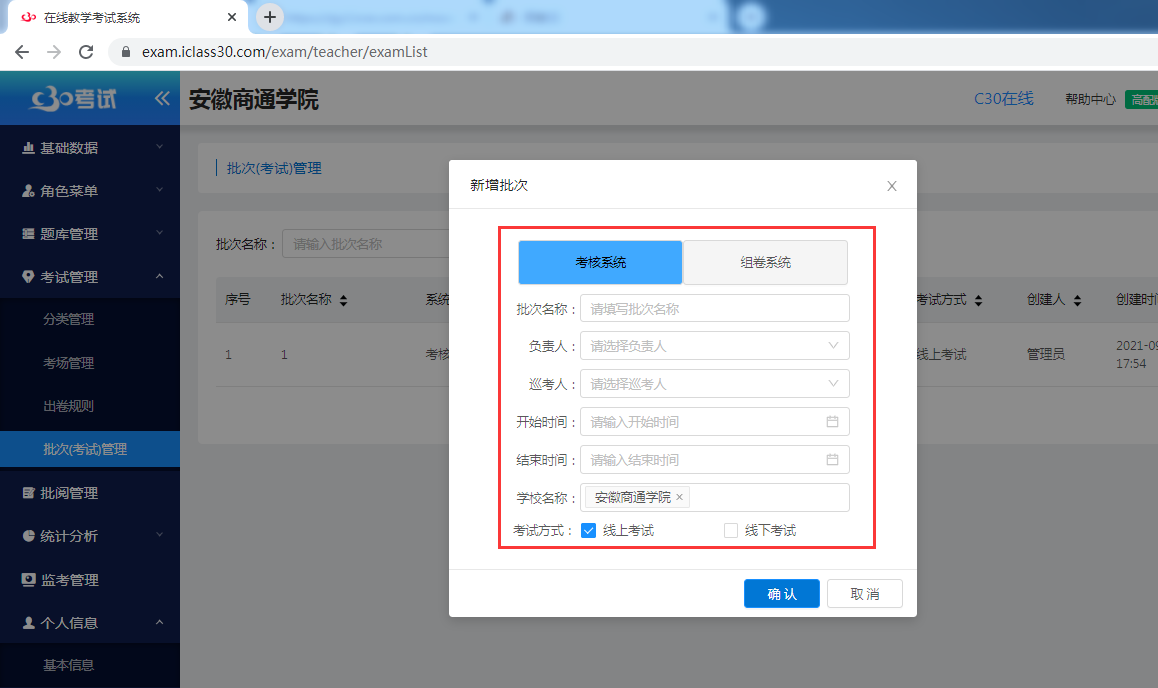Uncheck the 线上考试 option
Viewport: 1158px width, 688px height.
point(588,531)
